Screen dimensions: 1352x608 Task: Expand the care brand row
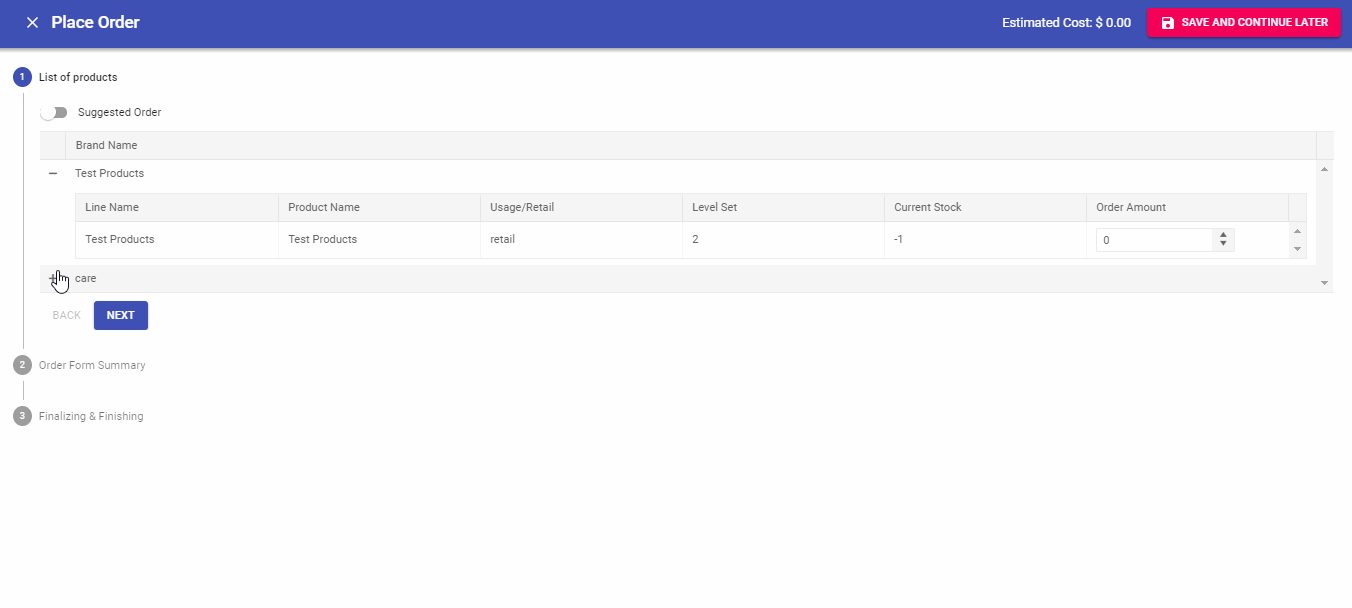click(x=53, y=278)
